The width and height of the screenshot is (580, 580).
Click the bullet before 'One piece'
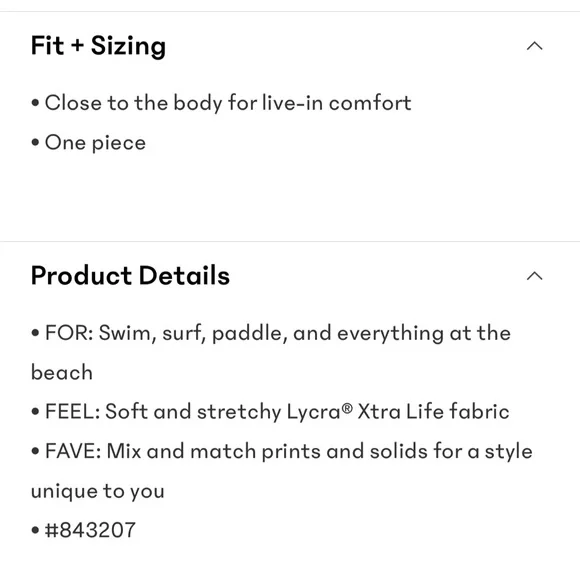click(x=35, y=142)
